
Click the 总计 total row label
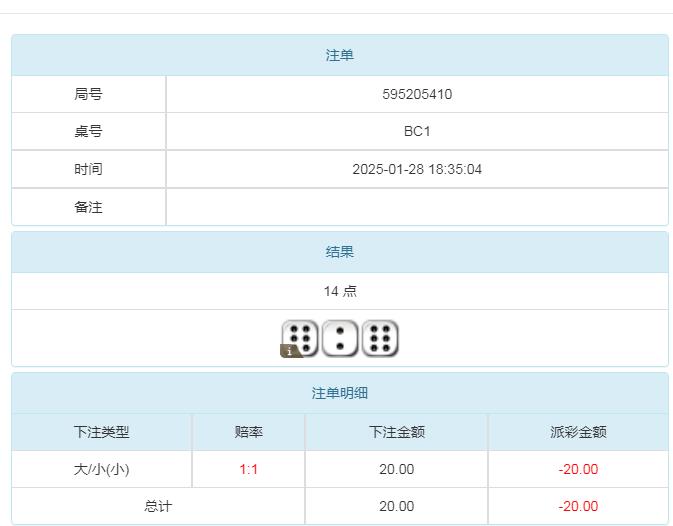[x=159, y=506]
